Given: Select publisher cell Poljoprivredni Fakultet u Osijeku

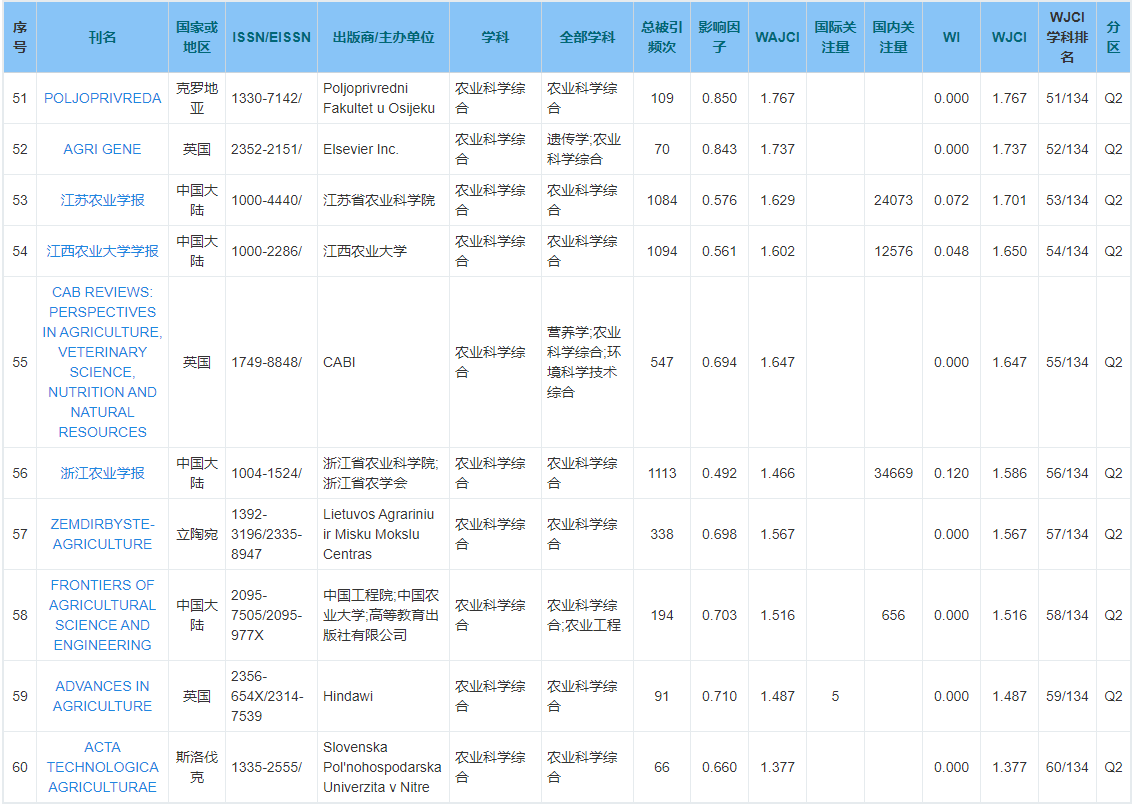Looking at the screenshot, I should (x=383, y=98).
